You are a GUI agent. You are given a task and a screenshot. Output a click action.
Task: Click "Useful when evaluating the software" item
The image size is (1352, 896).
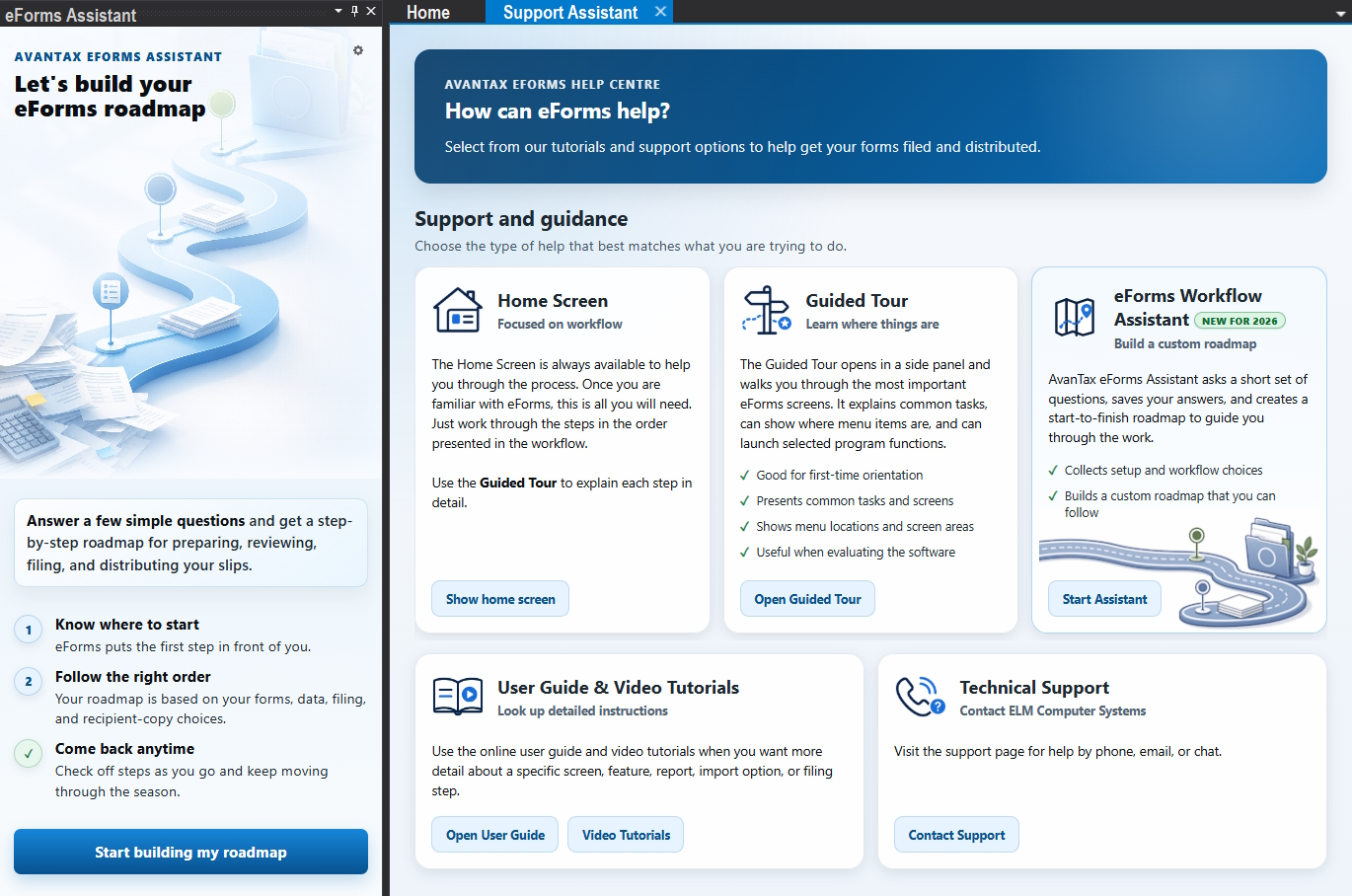coord(856,553)
